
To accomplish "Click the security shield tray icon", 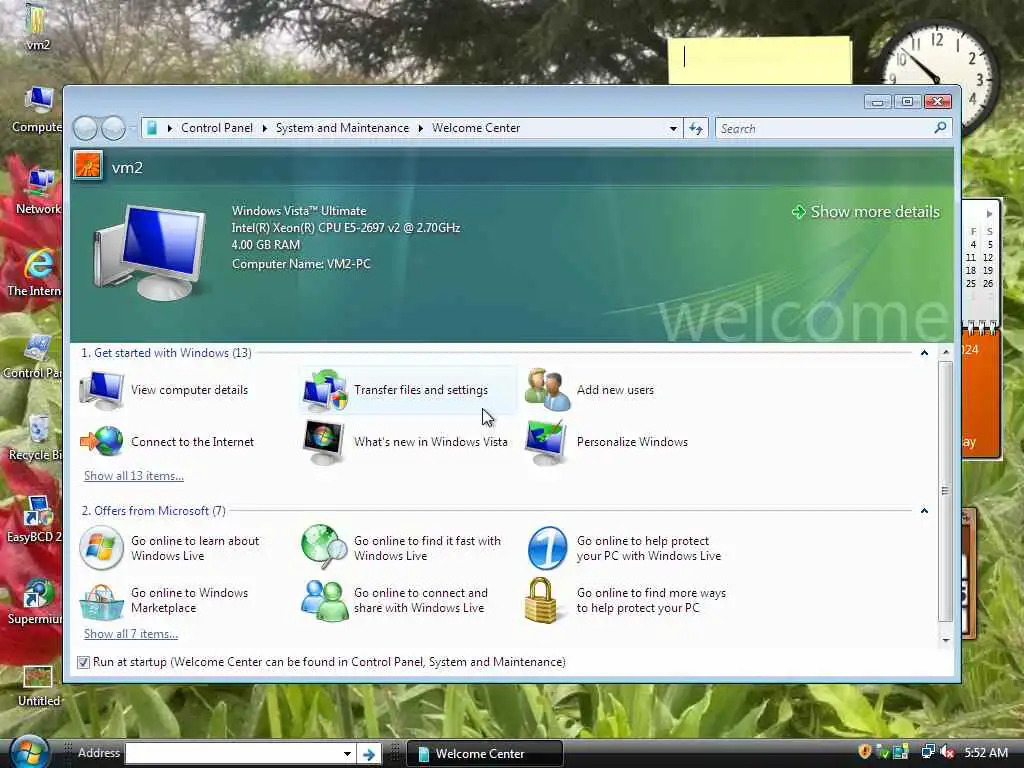I will 865,752.
